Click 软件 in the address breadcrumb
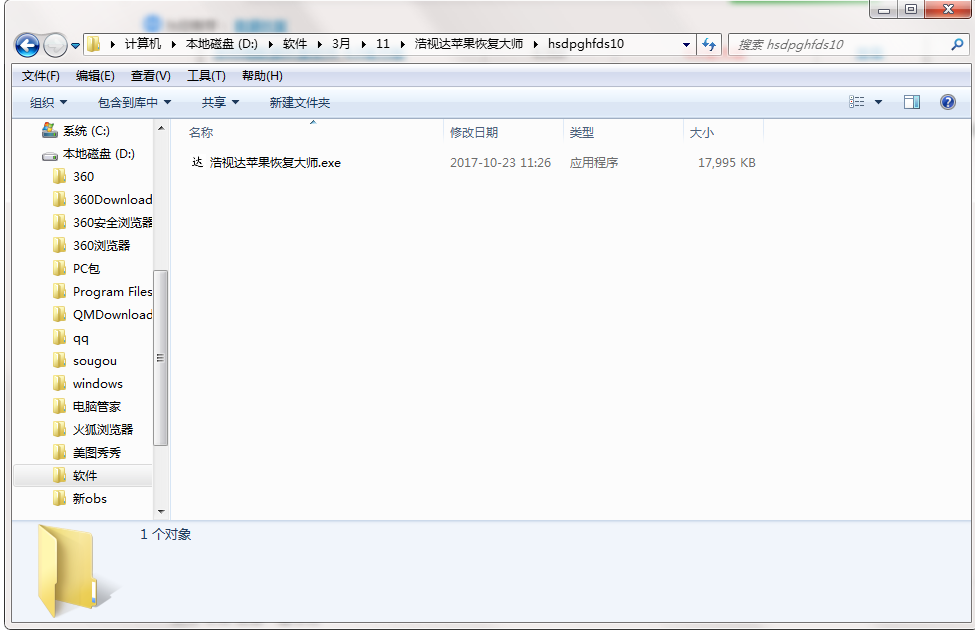975x631 pixels. coord(295,44)
